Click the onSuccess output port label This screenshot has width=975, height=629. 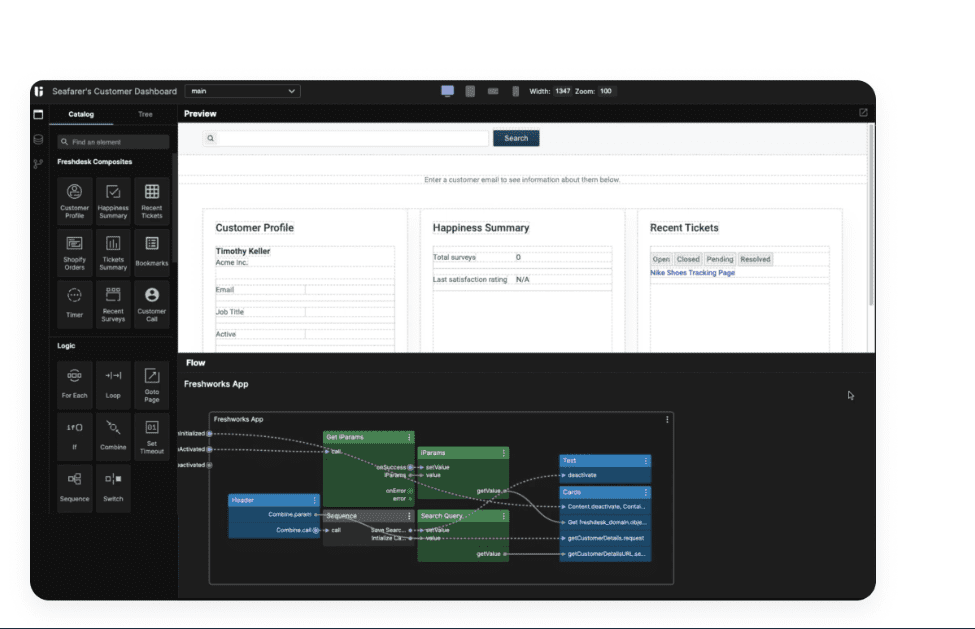pos(391,467)
